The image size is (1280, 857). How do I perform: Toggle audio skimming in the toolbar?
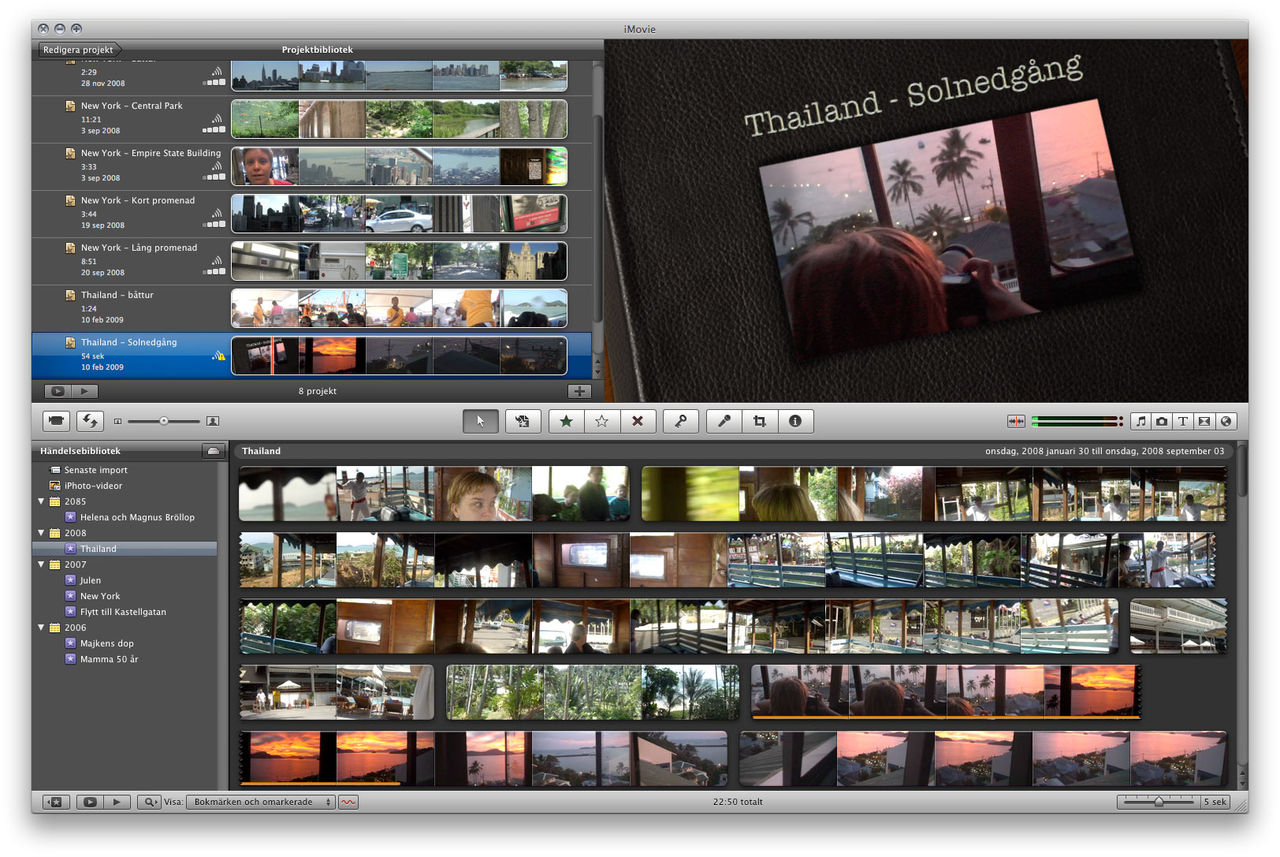click(x=1016, y=421)
